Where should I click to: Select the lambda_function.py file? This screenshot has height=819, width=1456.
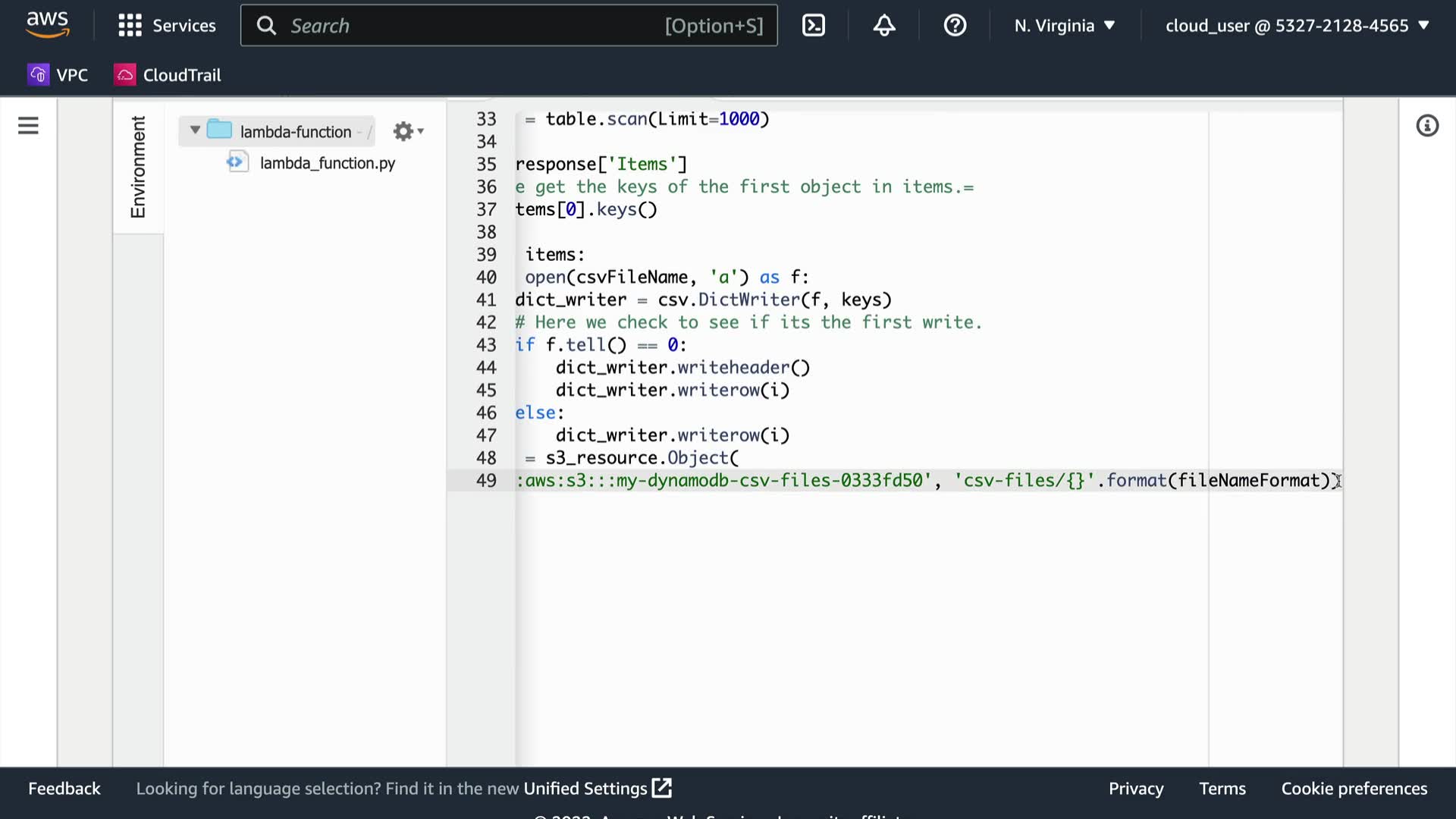[327, 163]
